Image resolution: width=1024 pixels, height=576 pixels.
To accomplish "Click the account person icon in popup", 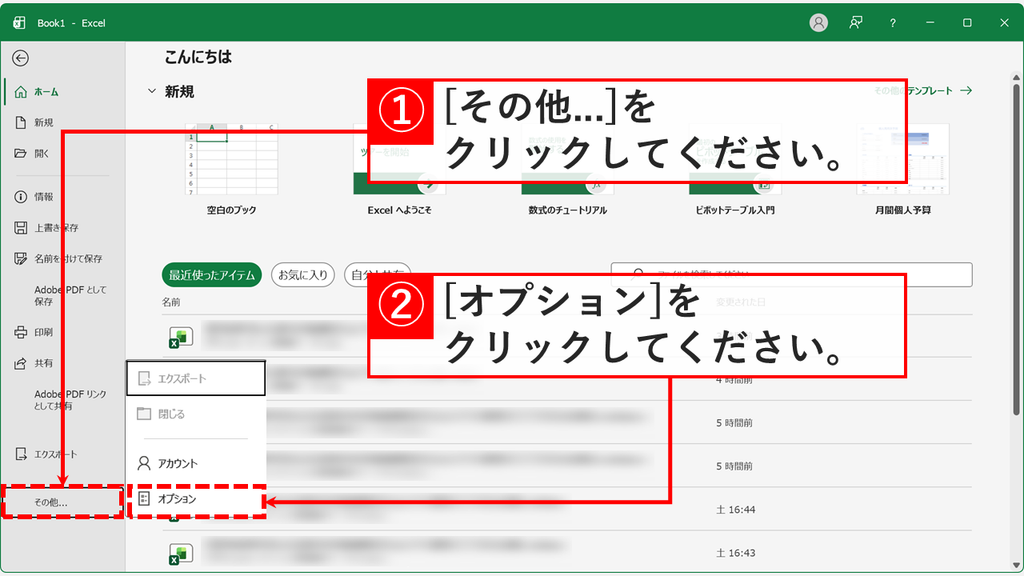I will 144,463.
